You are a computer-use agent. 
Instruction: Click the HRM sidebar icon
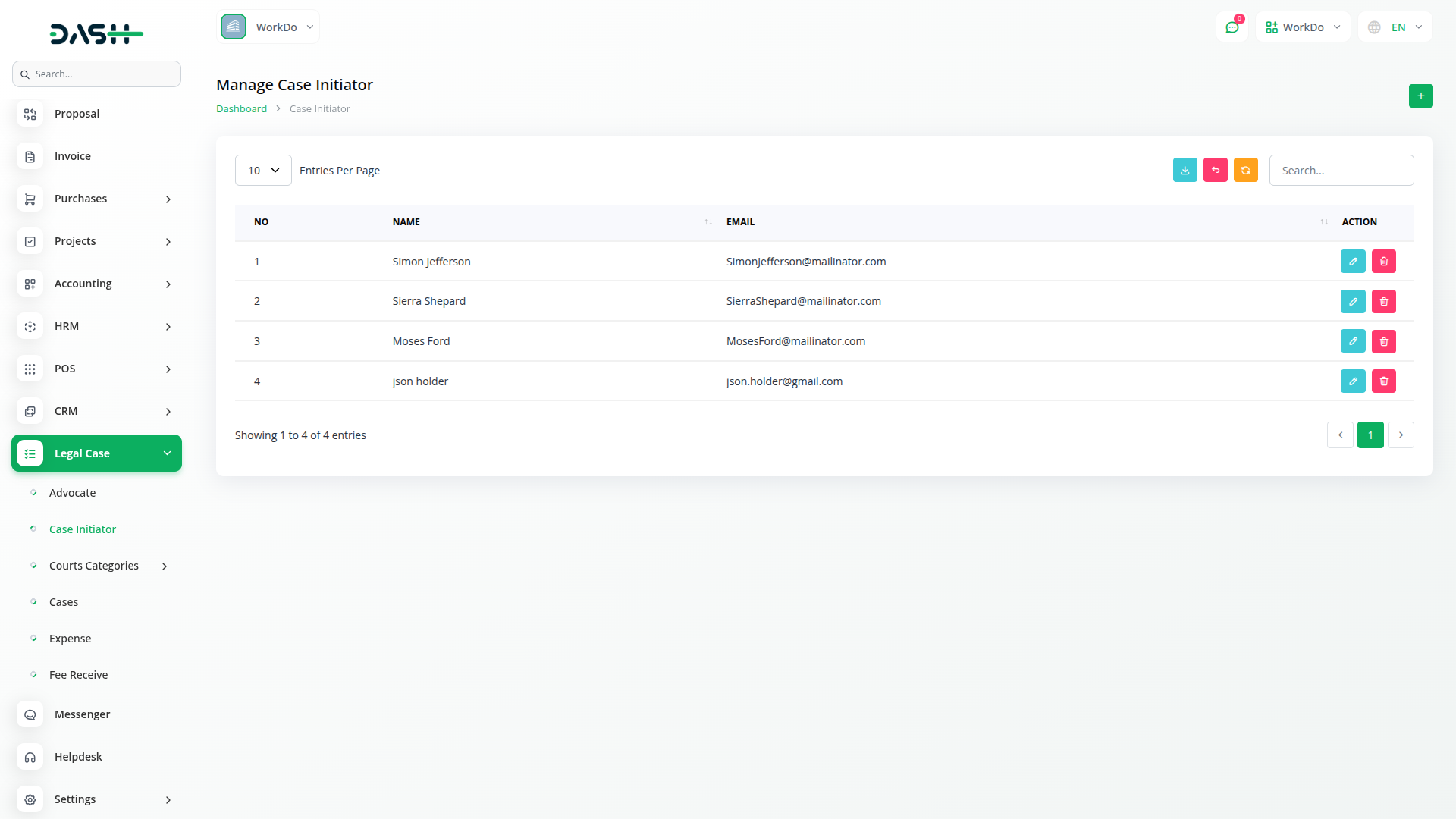[30, 326]
